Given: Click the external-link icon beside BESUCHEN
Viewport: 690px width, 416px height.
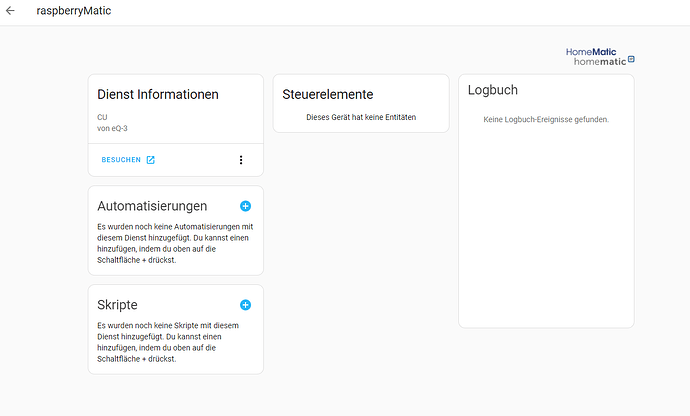Looking at the screenshot, I should coord(150,160).
